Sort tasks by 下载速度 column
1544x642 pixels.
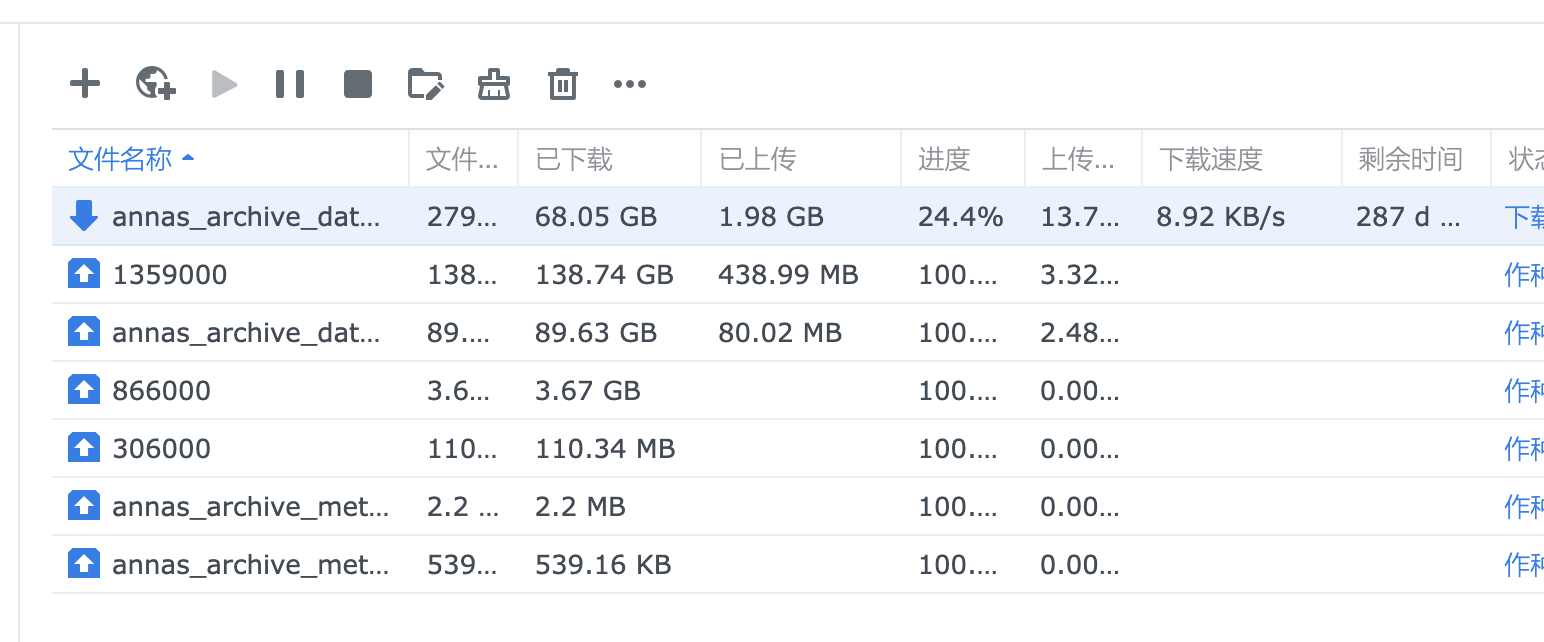(x=1210, y=159)
